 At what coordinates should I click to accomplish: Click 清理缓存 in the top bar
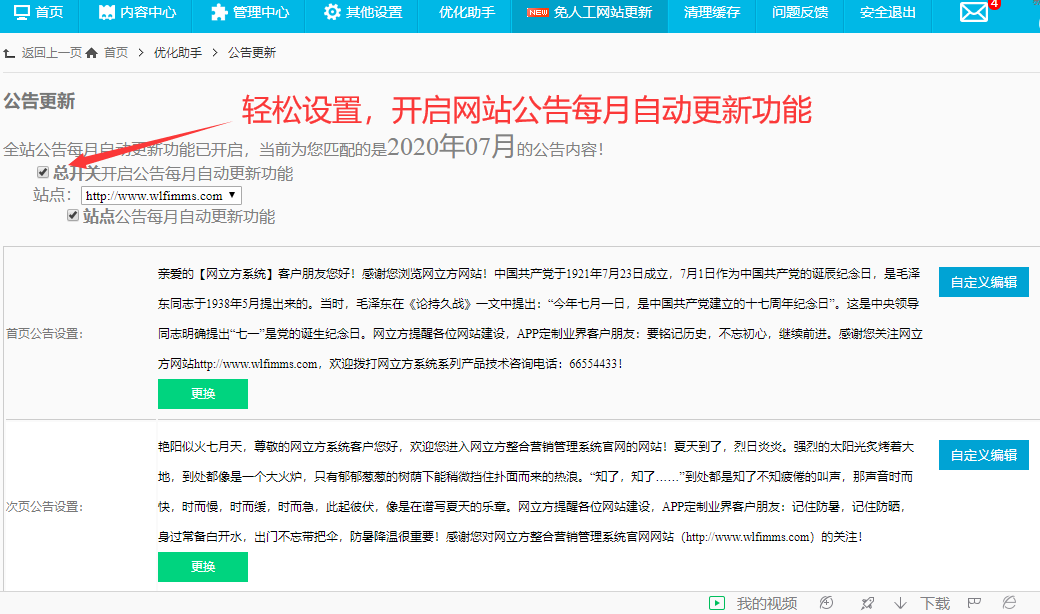tap(712, 13)
